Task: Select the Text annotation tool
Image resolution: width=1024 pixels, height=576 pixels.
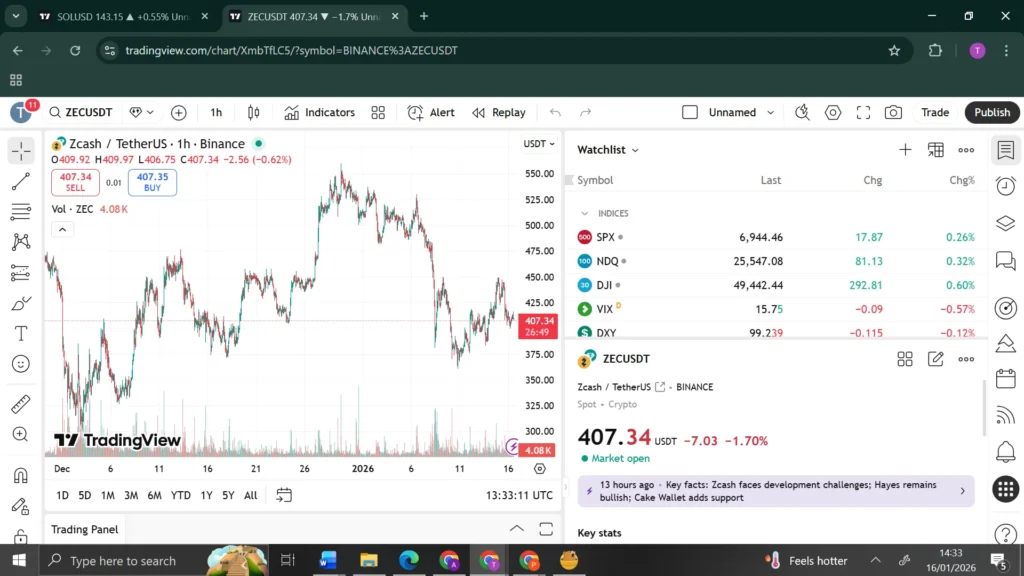Action: click(21, 333)
